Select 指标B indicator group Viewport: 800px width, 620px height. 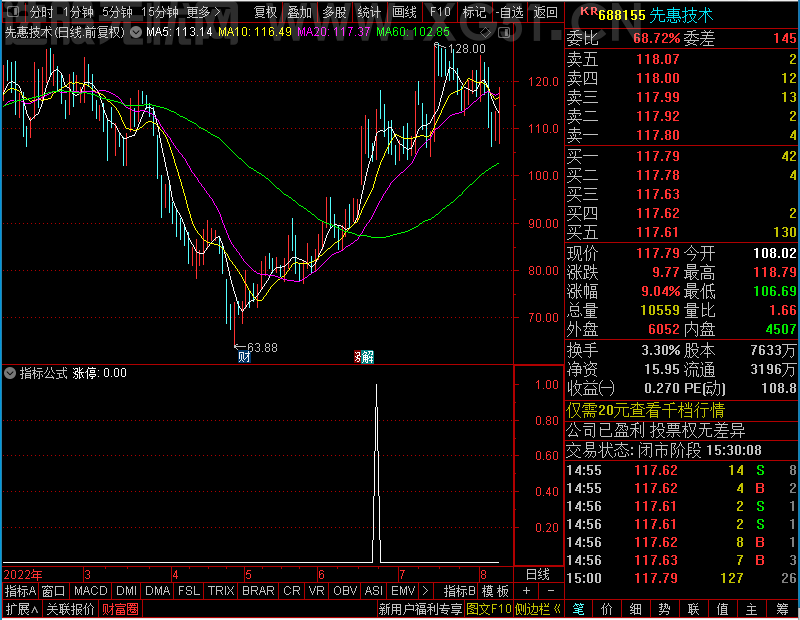pyautogui.click(x=460, y=591)
